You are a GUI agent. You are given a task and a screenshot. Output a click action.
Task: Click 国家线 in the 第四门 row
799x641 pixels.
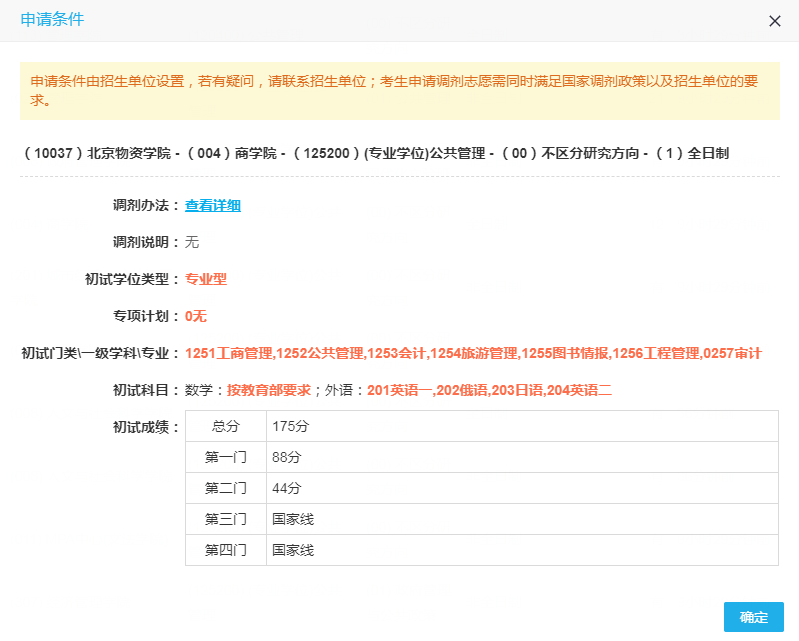(293, 551)
